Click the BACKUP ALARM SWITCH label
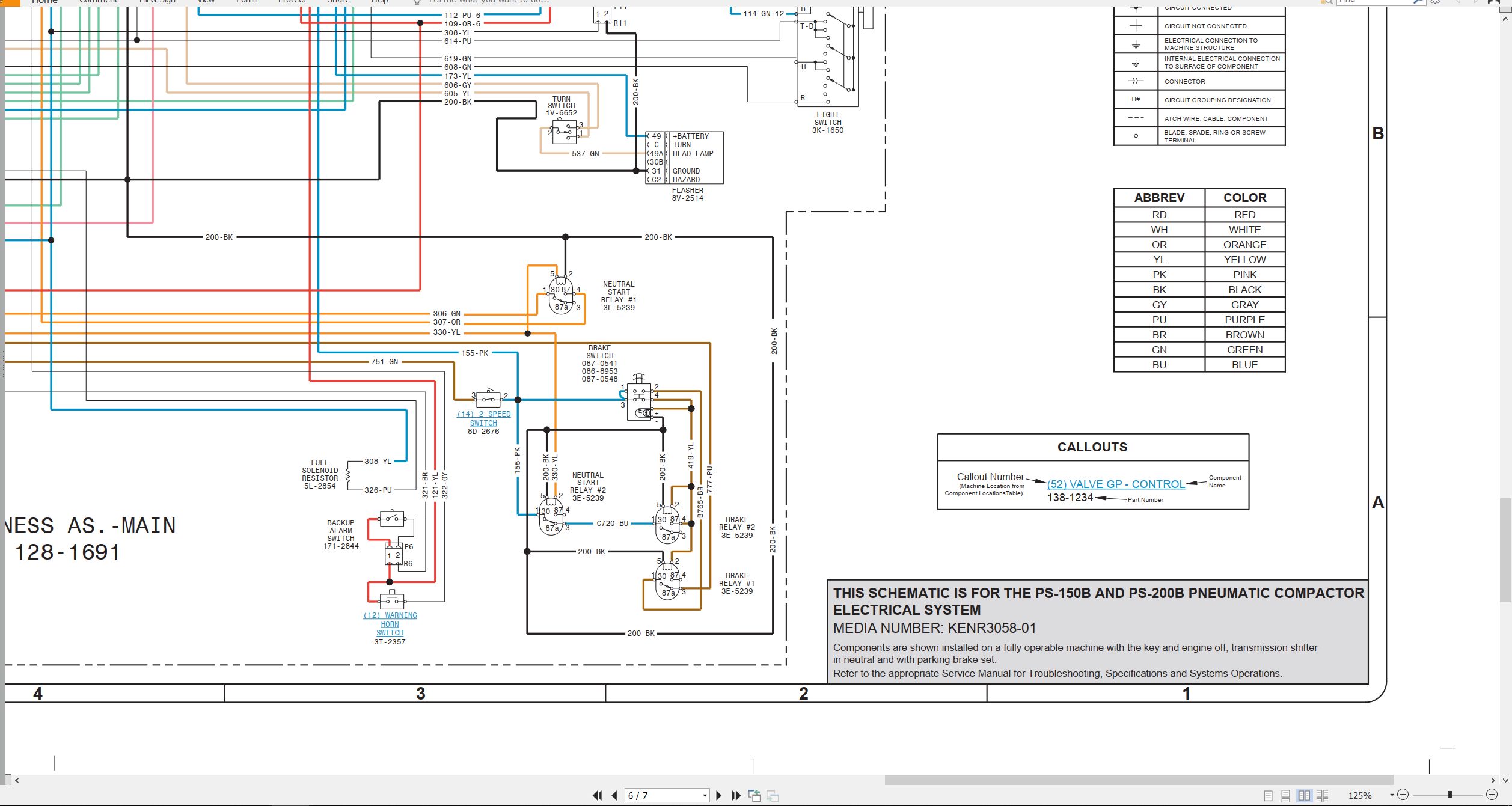This screenshot has height=806, width=1512. coord(341,534)
